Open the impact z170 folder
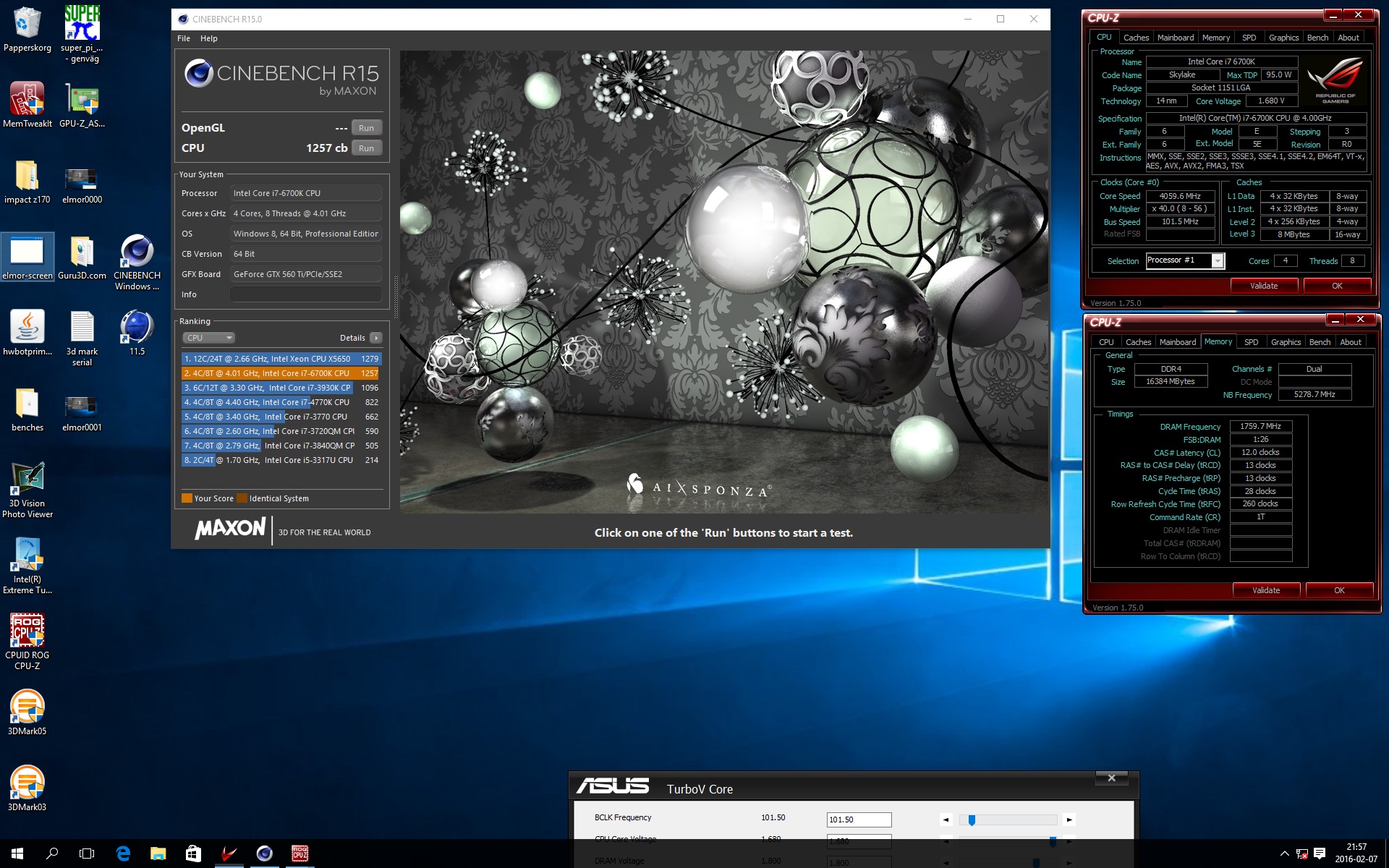Screen dimensions: 1389x868 pyautogui.click(x=27, y=182)
